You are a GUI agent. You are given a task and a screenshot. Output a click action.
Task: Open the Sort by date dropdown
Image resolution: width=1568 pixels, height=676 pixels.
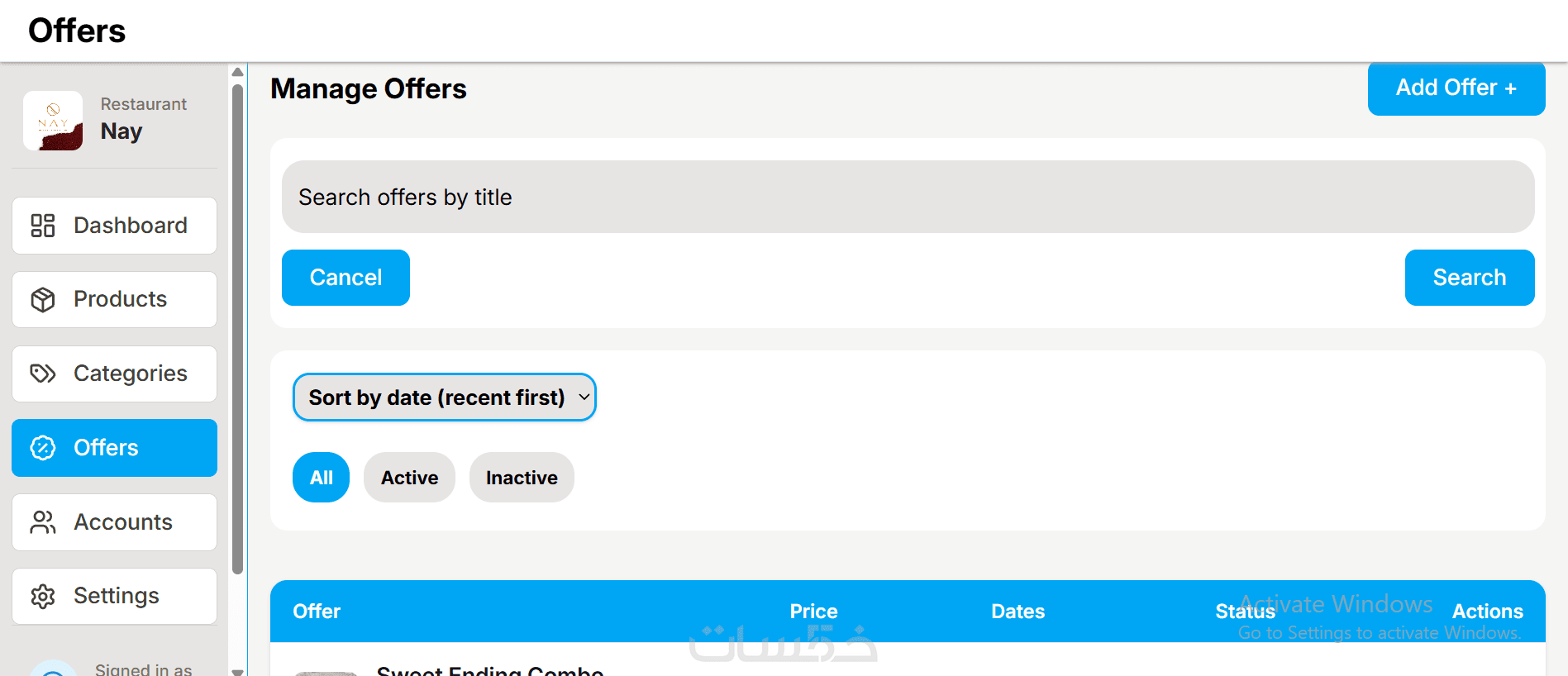[444, 398]
